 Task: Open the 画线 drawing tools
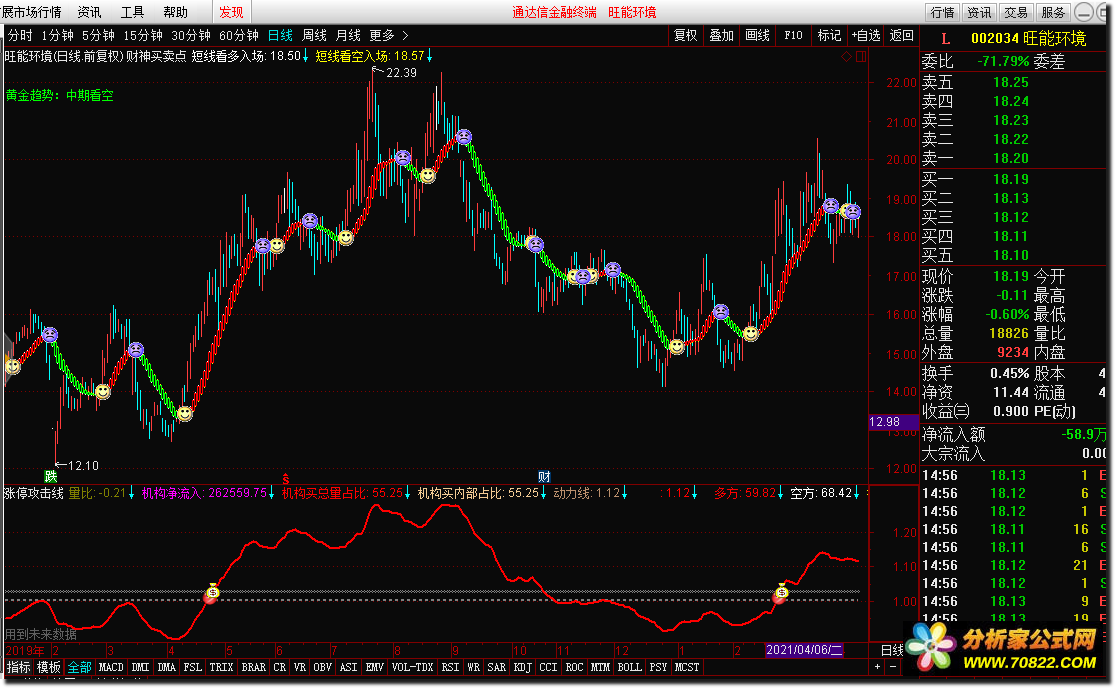pyautogui.click(x=757, y=35)
